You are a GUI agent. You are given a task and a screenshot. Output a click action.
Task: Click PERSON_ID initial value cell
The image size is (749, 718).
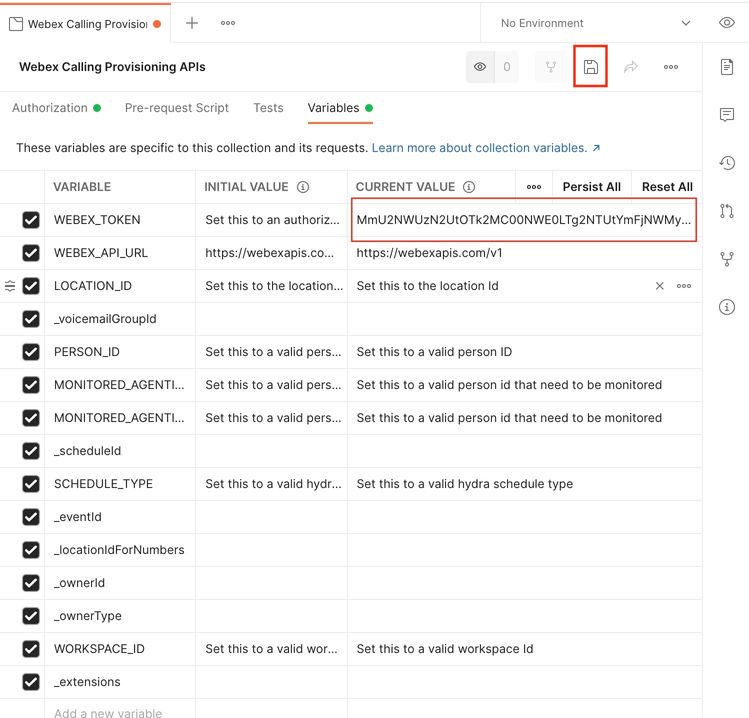(271, 352)
